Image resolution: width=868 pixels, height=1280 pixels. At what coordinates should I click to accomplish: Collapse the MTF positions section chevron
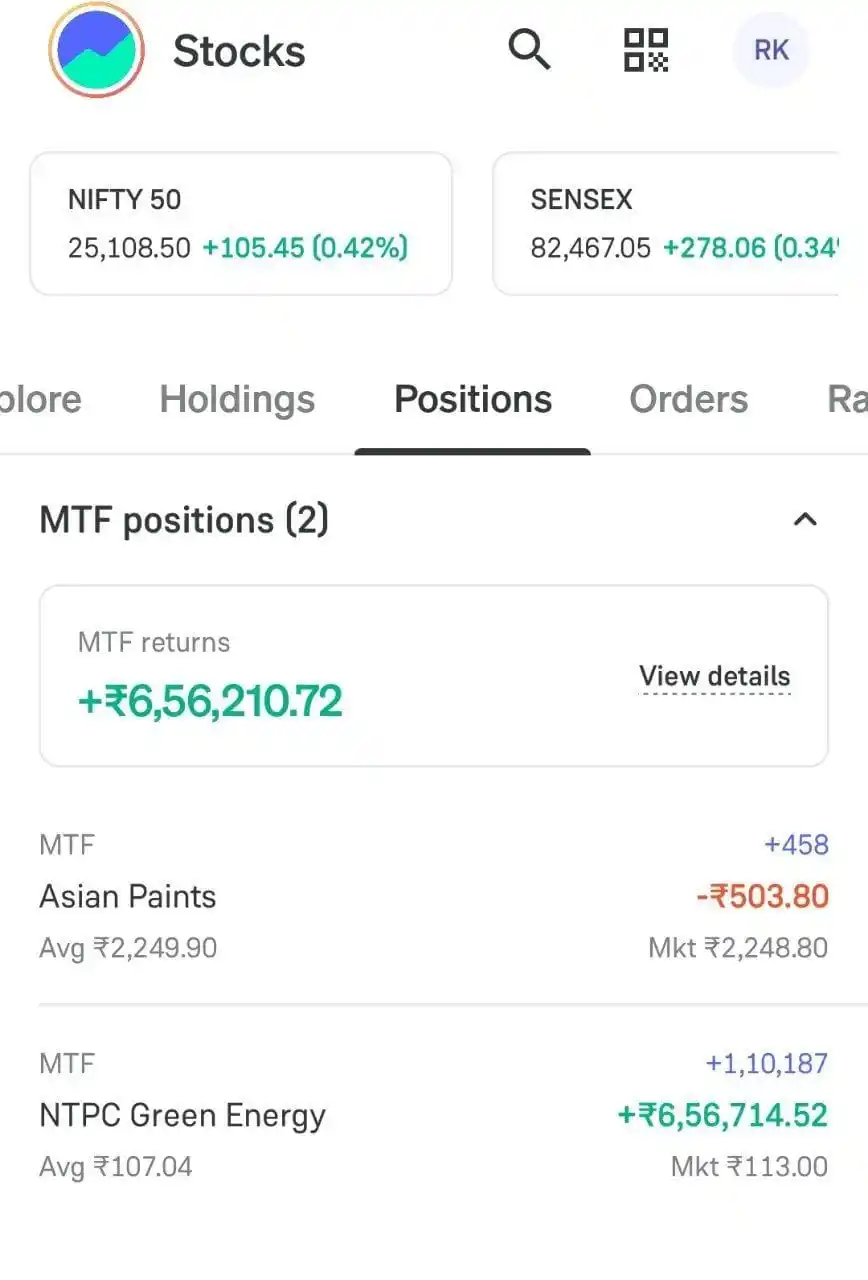pos(805,519)
